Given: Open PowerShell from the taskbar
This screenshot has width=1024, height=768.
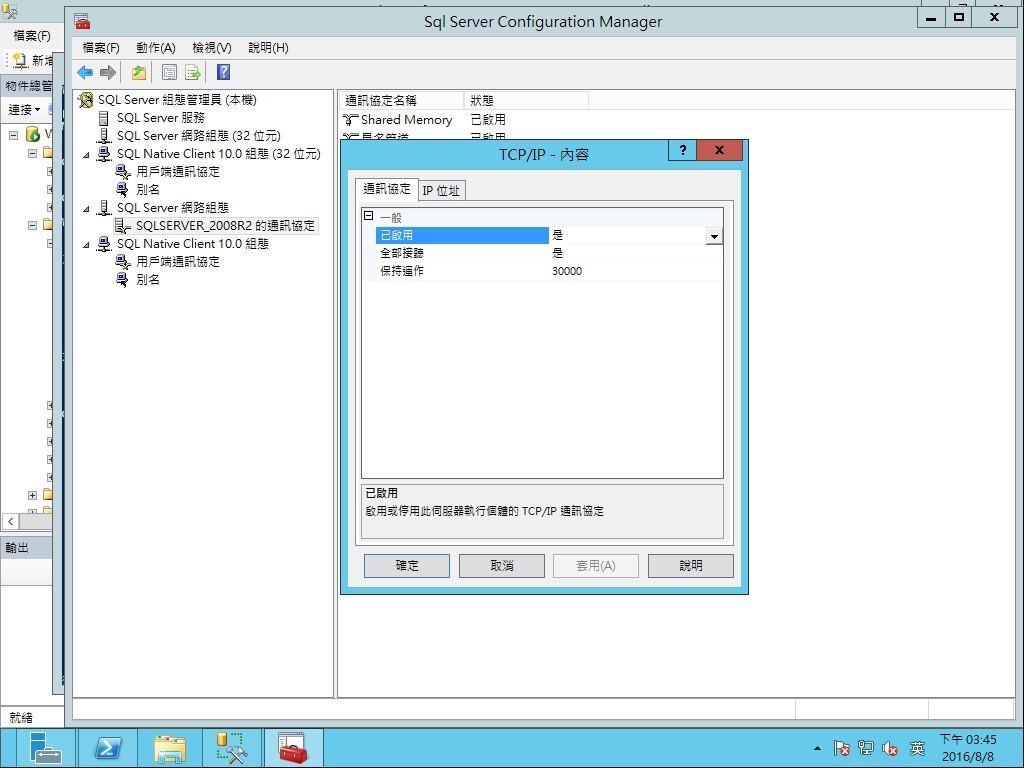Looking at the screenshot, I should click(x=108, y=748).
